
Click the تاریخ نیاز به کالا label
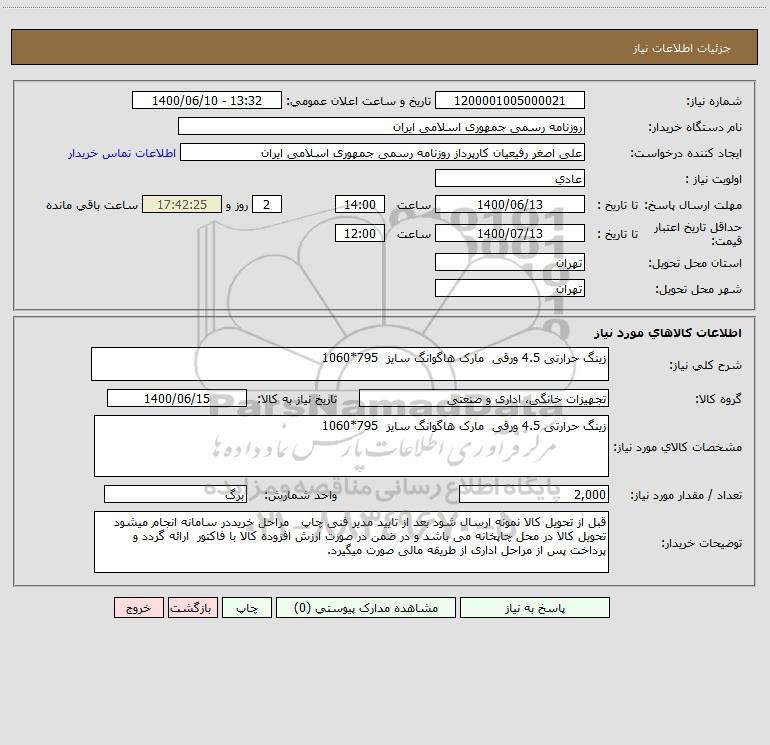tap(297, 399)
